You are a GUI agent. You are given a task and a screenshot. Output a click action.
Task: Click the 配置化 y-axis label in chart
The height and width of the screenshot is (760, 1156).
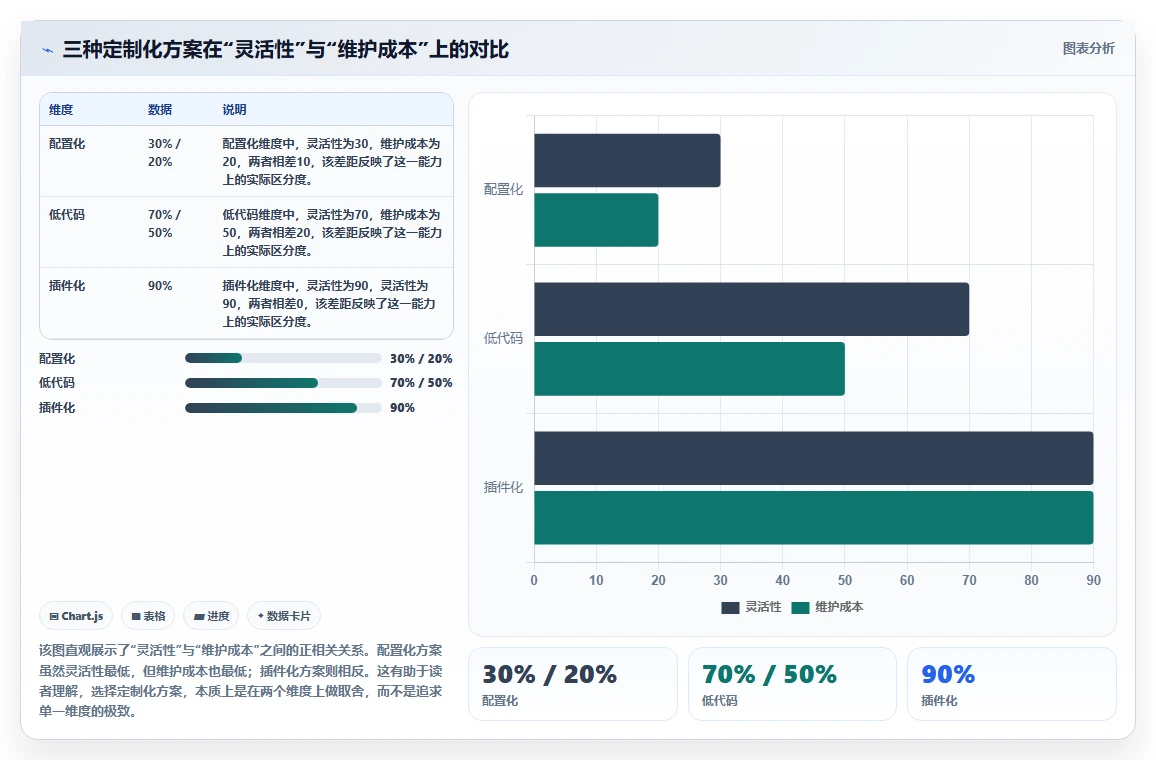[504, 189]
